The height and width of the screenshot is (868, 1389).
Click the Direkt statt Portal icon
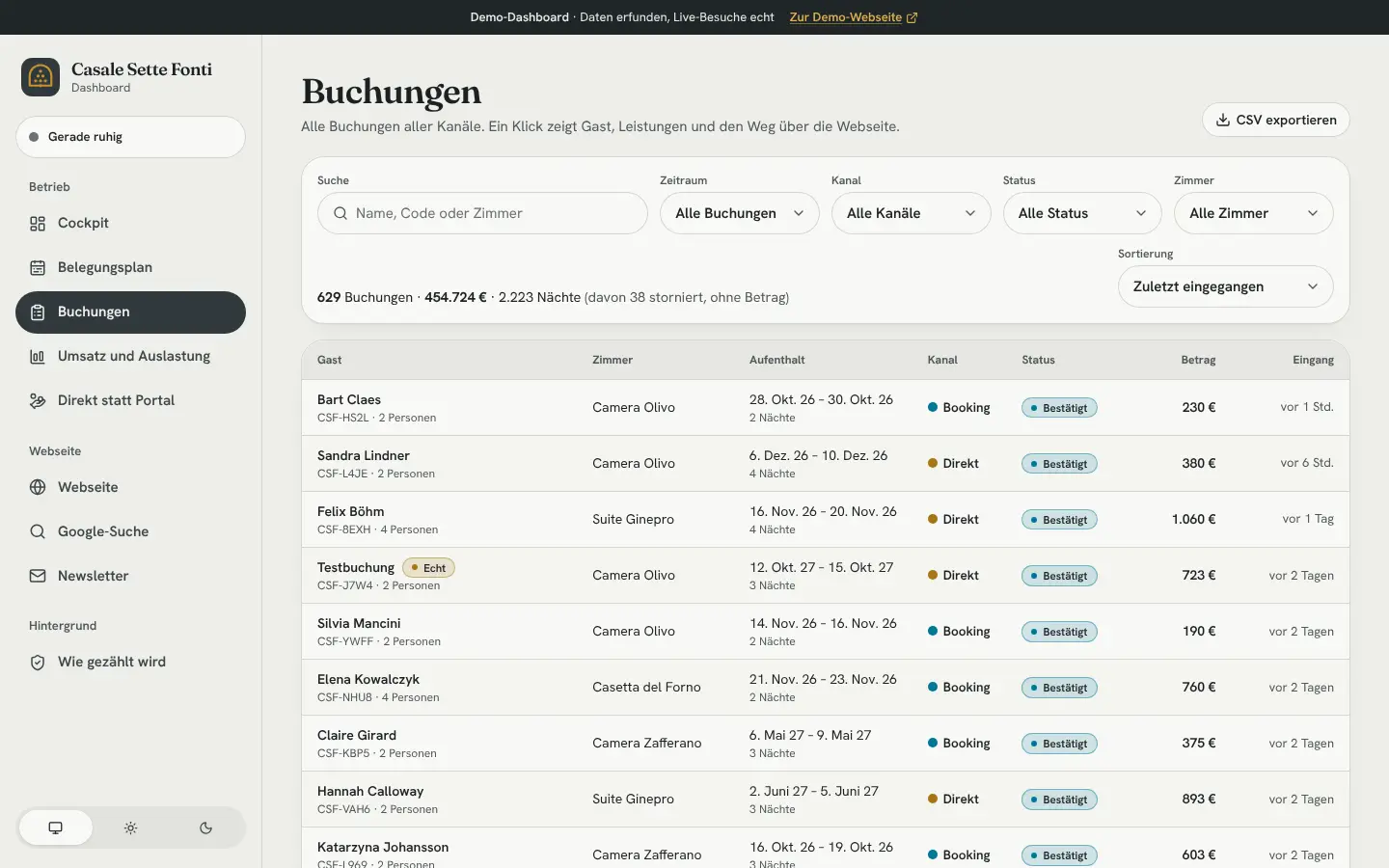coord(38,401)
